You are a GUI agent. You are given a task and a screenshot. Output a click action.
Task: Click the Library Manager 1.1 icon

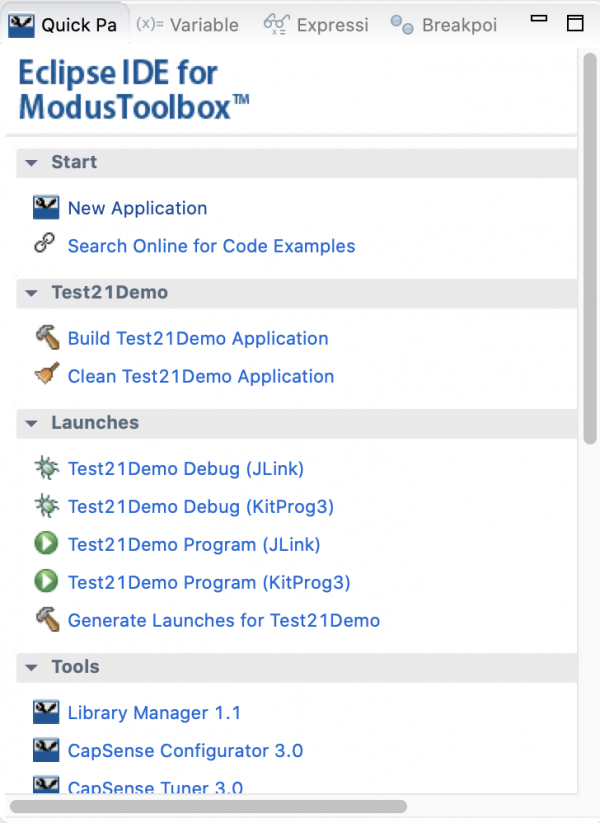coord(46,711)
